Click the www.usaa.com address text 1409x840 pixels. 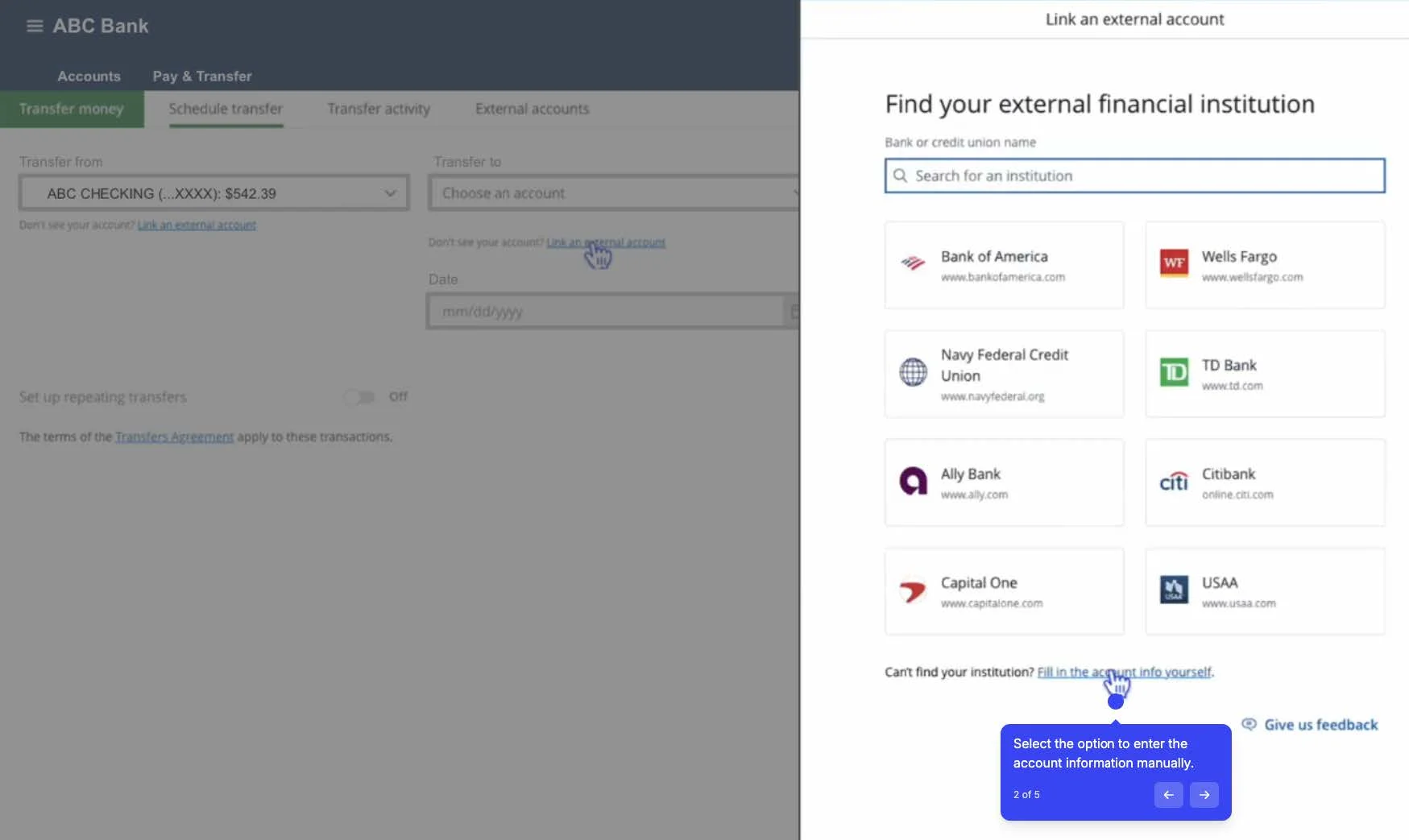(x=1238, y=603)
